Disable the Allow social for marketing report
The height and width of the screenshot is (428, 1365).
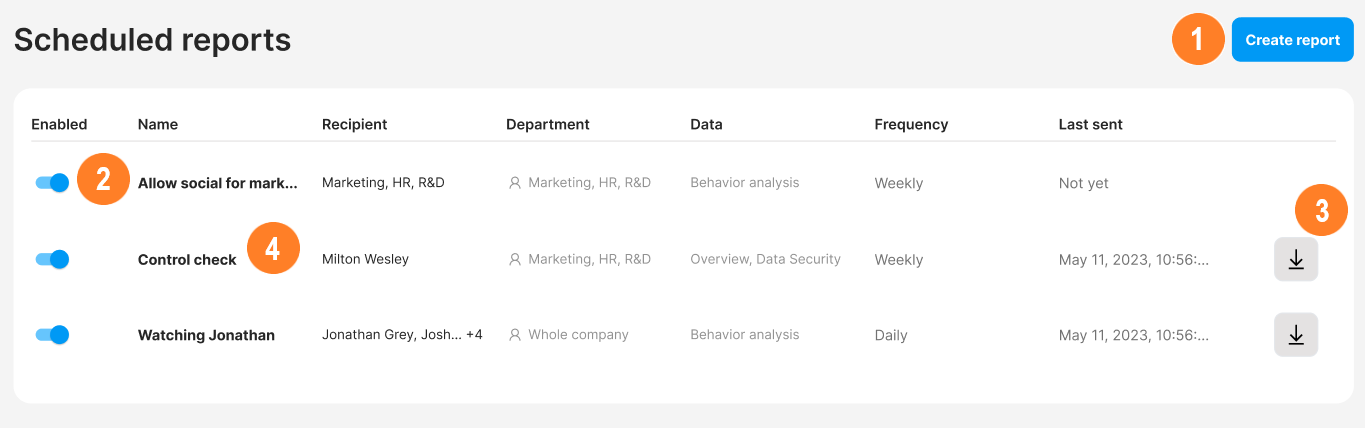coord(52,183)
